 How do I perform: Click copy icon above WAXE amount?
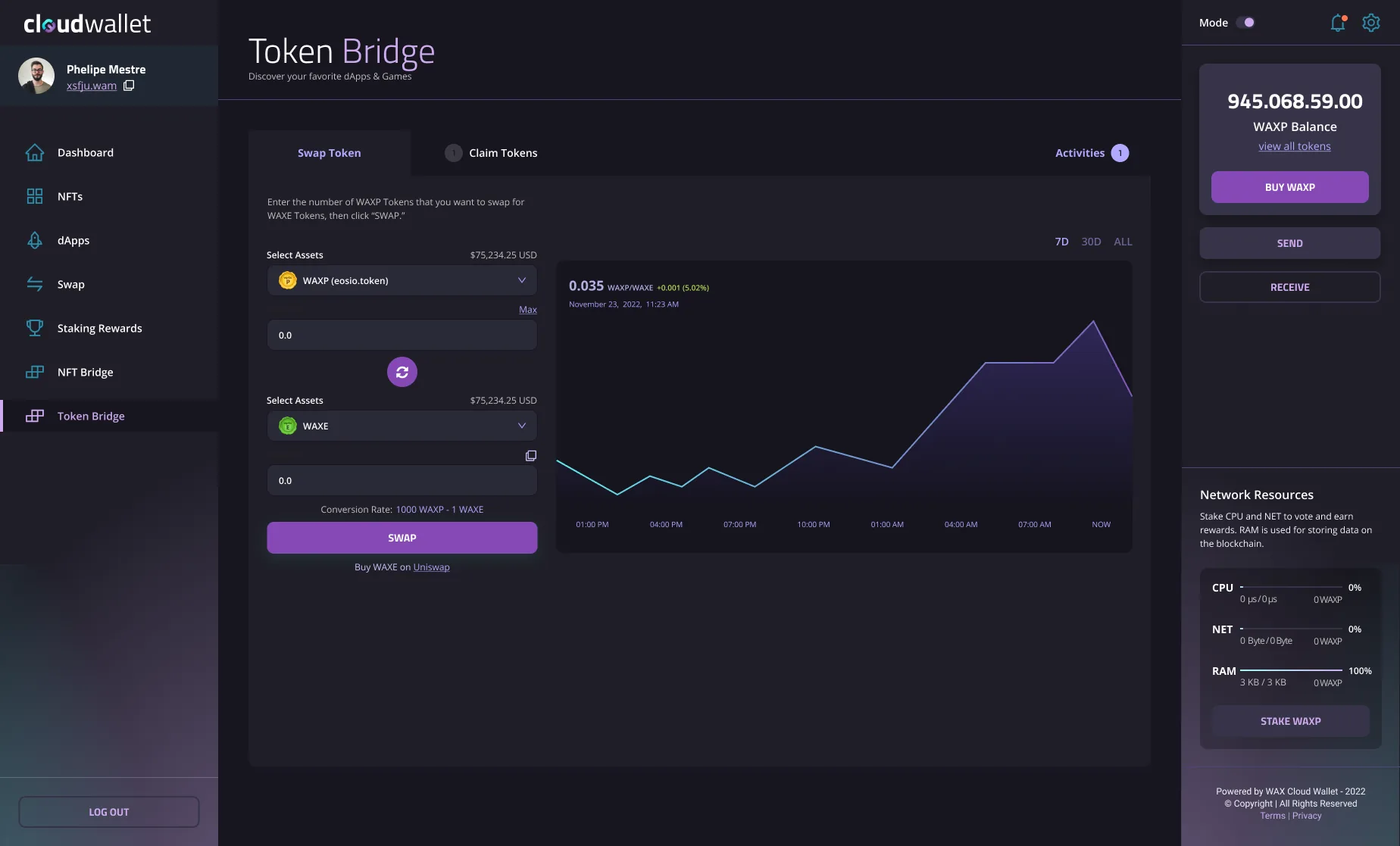pos(531,455)
